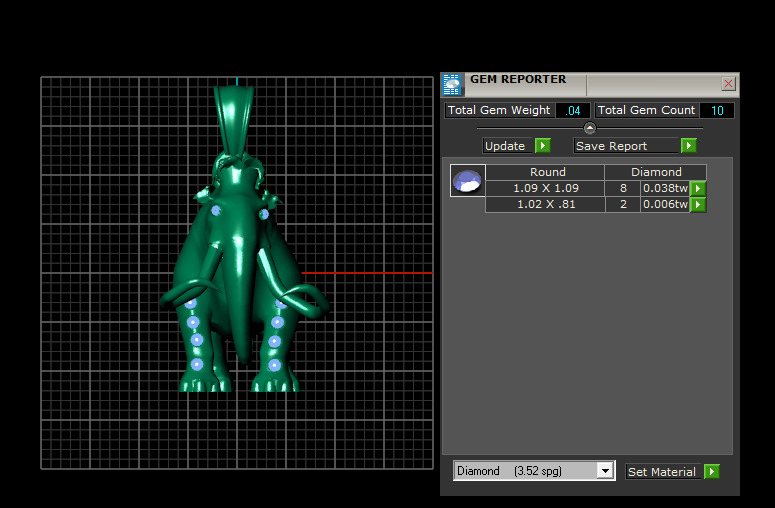Click the gem count 2 cell
This screenshot has width=775, height=508.
623,205
